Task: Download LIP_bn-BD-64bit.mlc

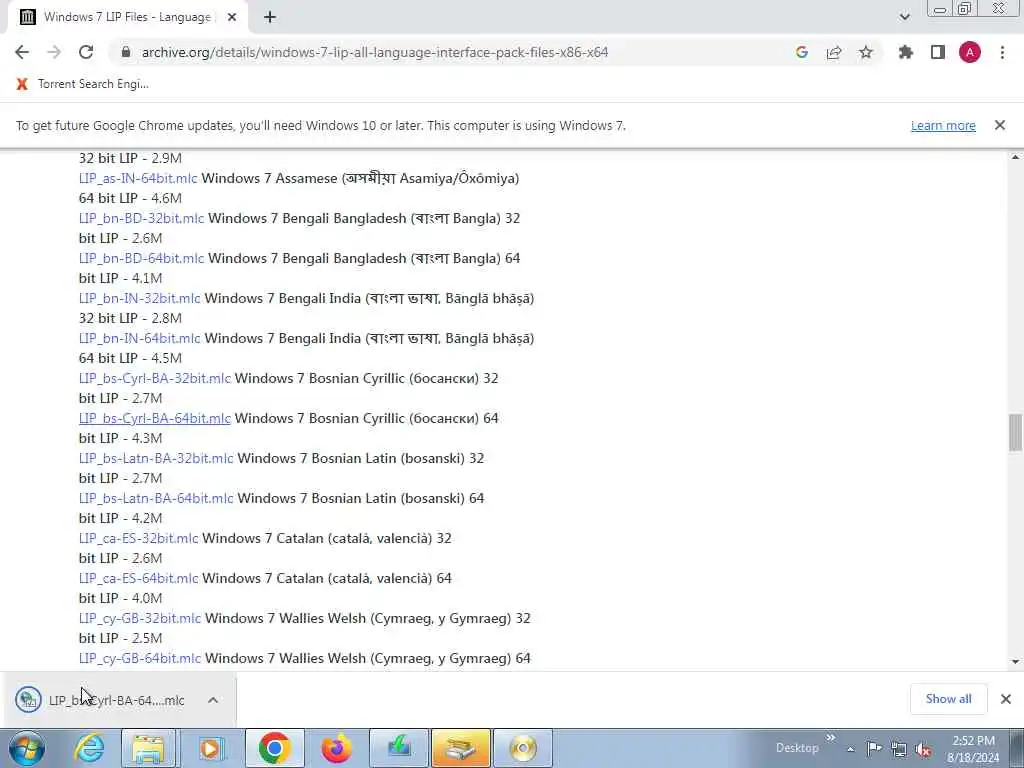Action: point(141,258)
